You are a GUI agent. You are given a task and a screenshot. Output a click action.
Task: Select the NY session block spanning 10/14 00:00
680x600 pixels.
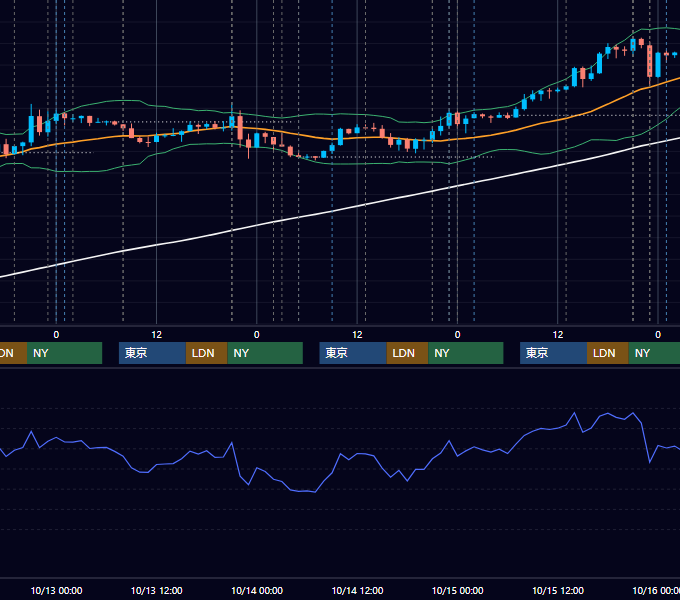tap(265, 353)
